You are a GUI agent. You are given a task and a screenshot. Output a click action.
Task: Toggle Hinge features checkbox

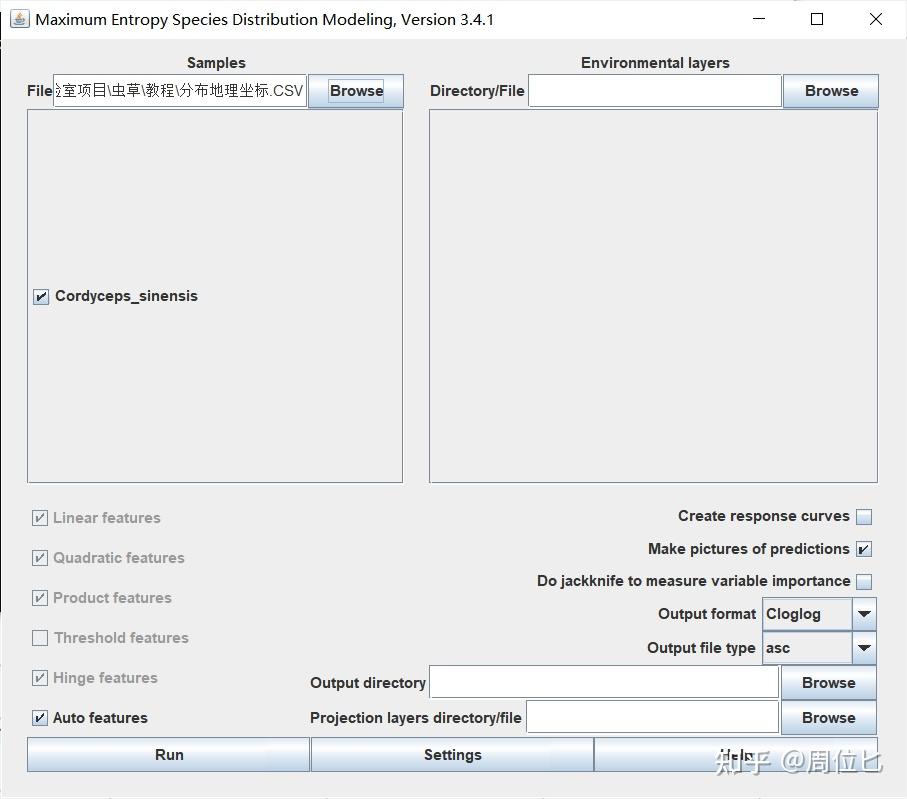pyautogui.click(x=39, y=678)
